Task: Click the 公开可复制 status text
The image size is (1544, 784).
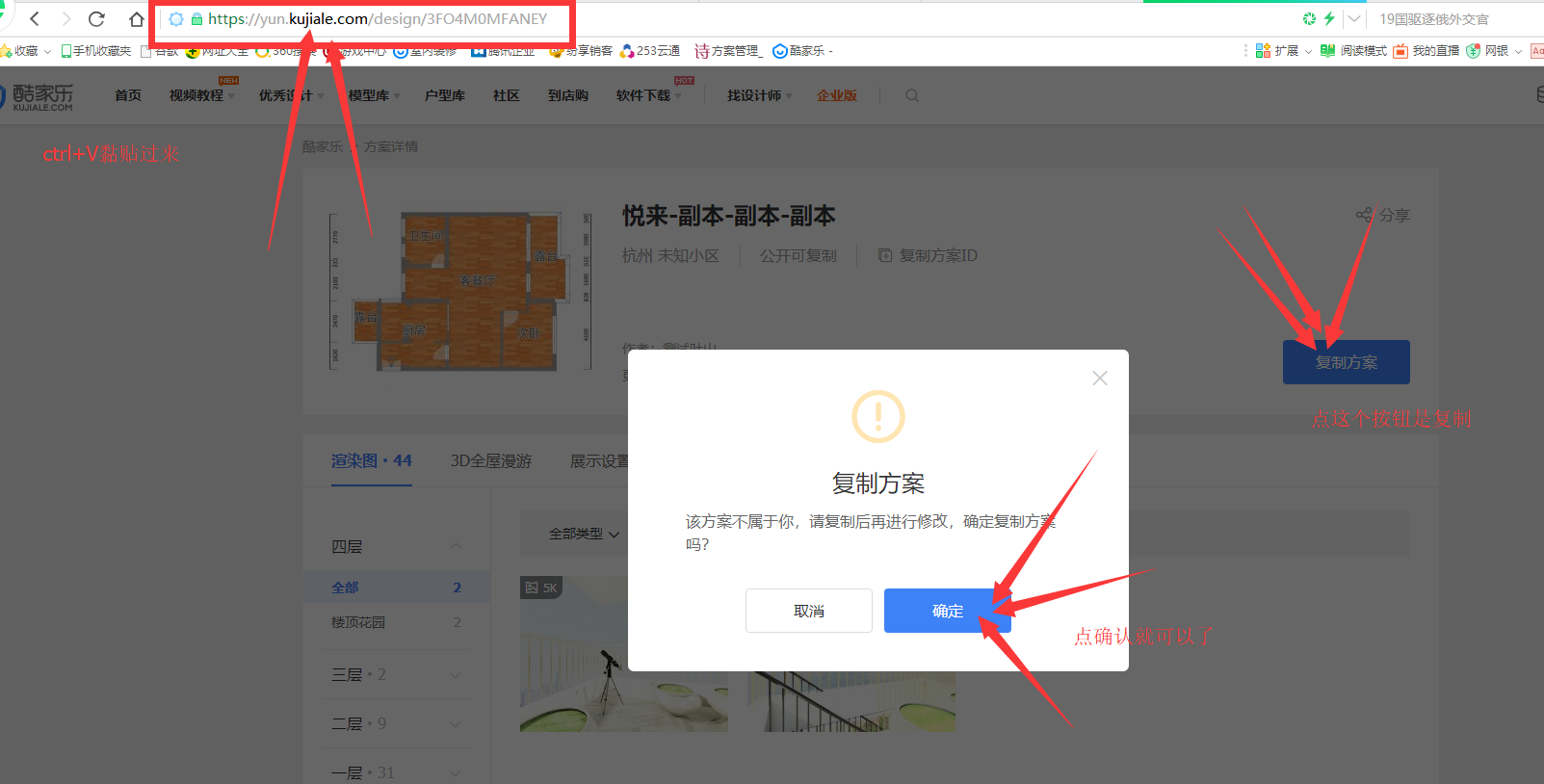Action: coord(798,255)
